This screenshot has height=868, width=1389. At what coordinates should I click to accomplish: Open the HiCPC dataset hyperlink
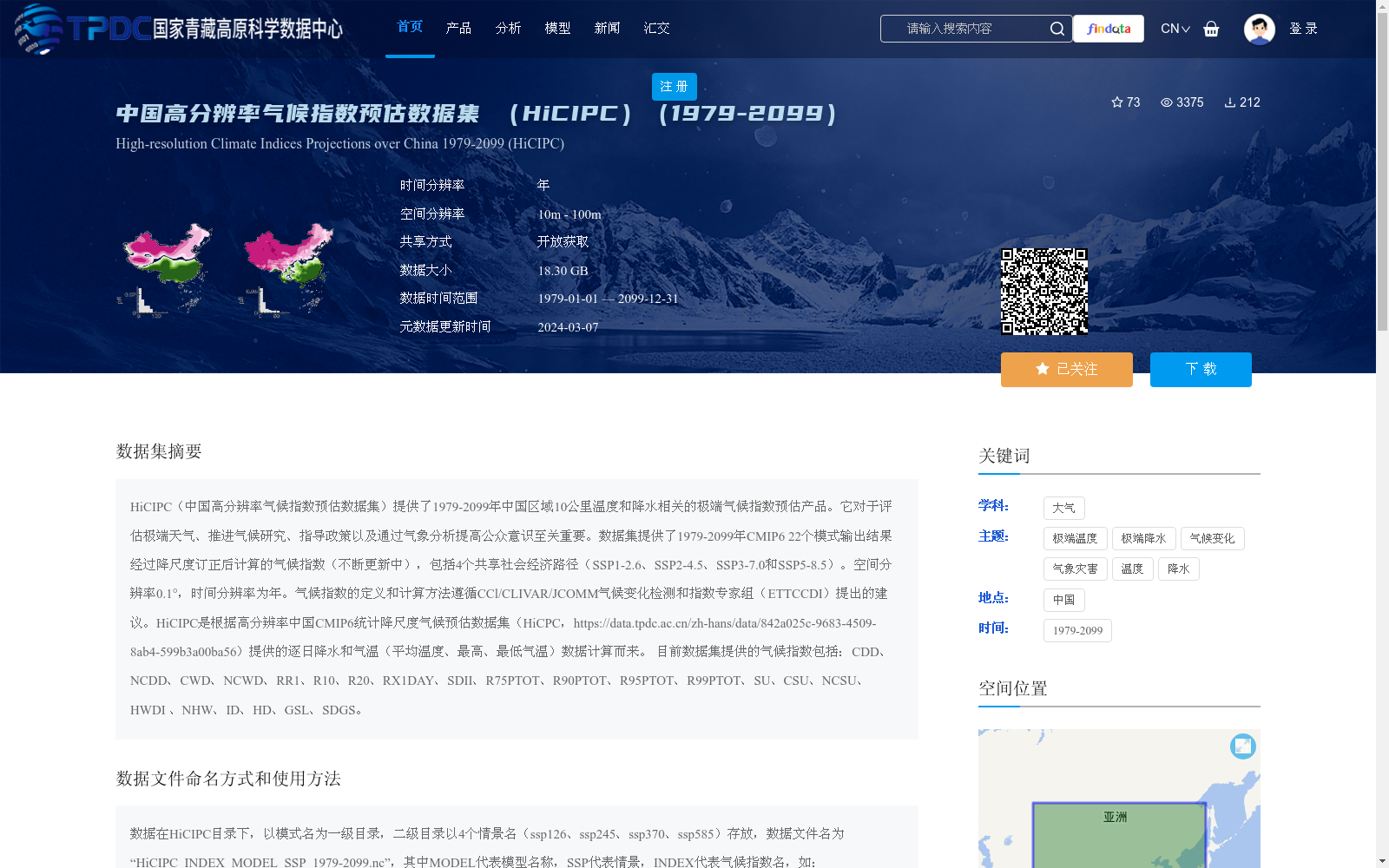[727, 623]
